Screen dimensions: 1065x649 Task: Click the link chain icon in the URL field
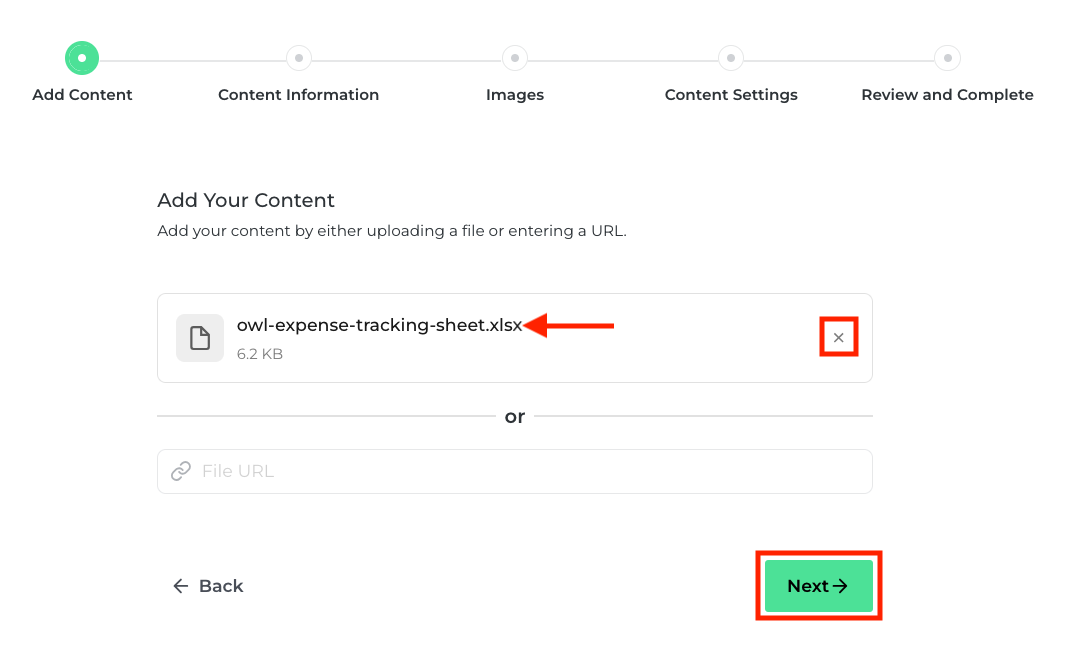pyautogui.click(x=181, y=471)
